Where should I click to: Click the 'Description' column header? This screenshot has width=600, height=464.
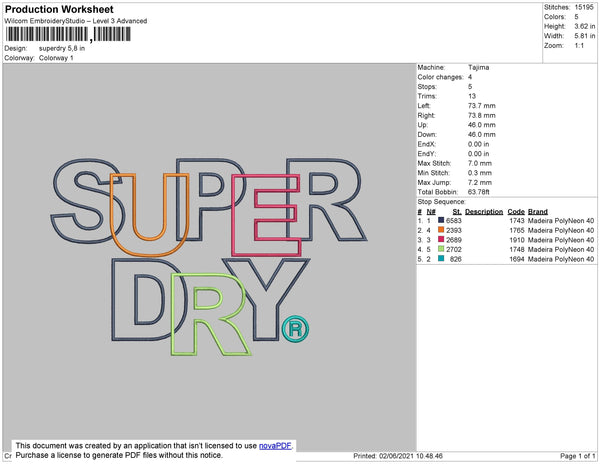[x=484, y=212]
